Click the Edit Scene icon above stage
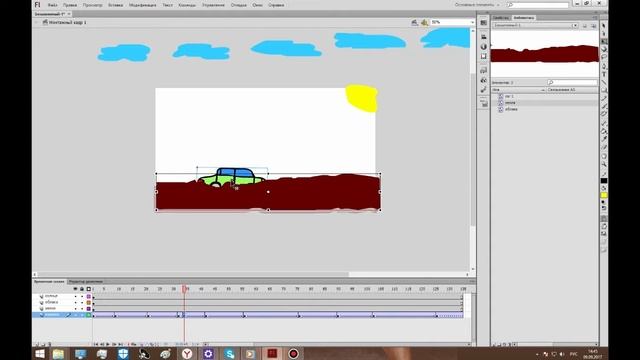This screenshot has height=360, width=640. pos(414,22)
